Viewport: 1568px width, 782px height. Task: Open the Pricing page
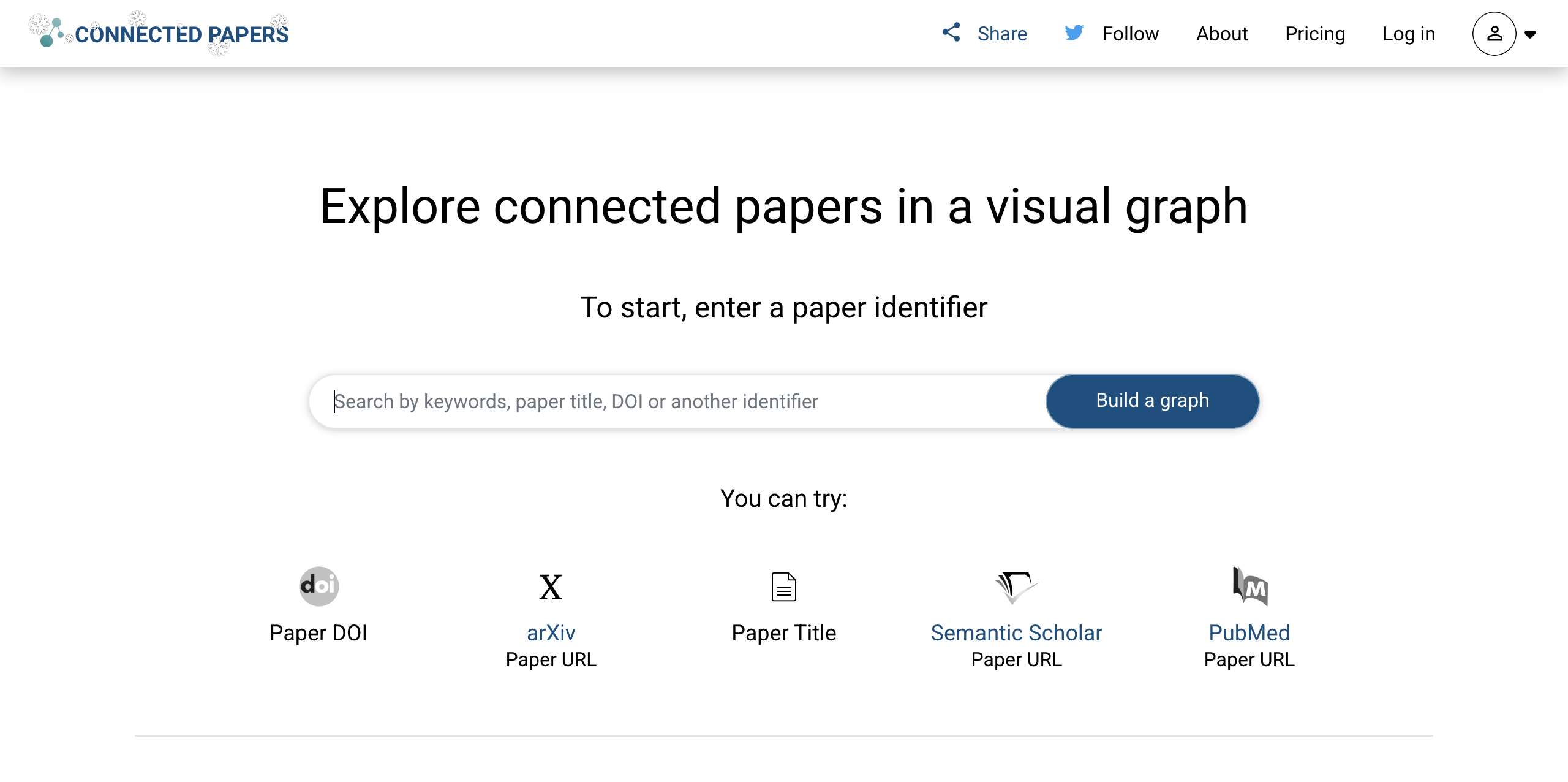tap(1314, 34)
